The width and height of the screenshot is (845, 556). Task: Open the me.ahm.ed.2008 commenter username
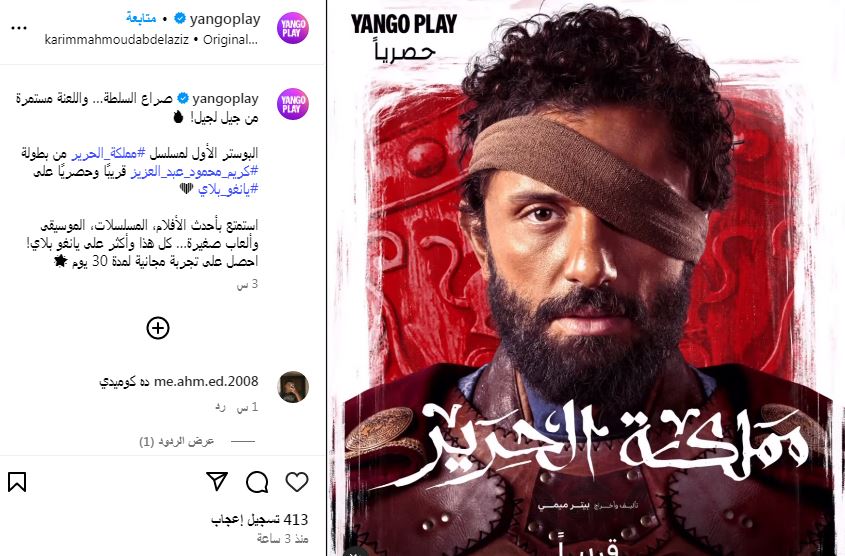(206, 381)
